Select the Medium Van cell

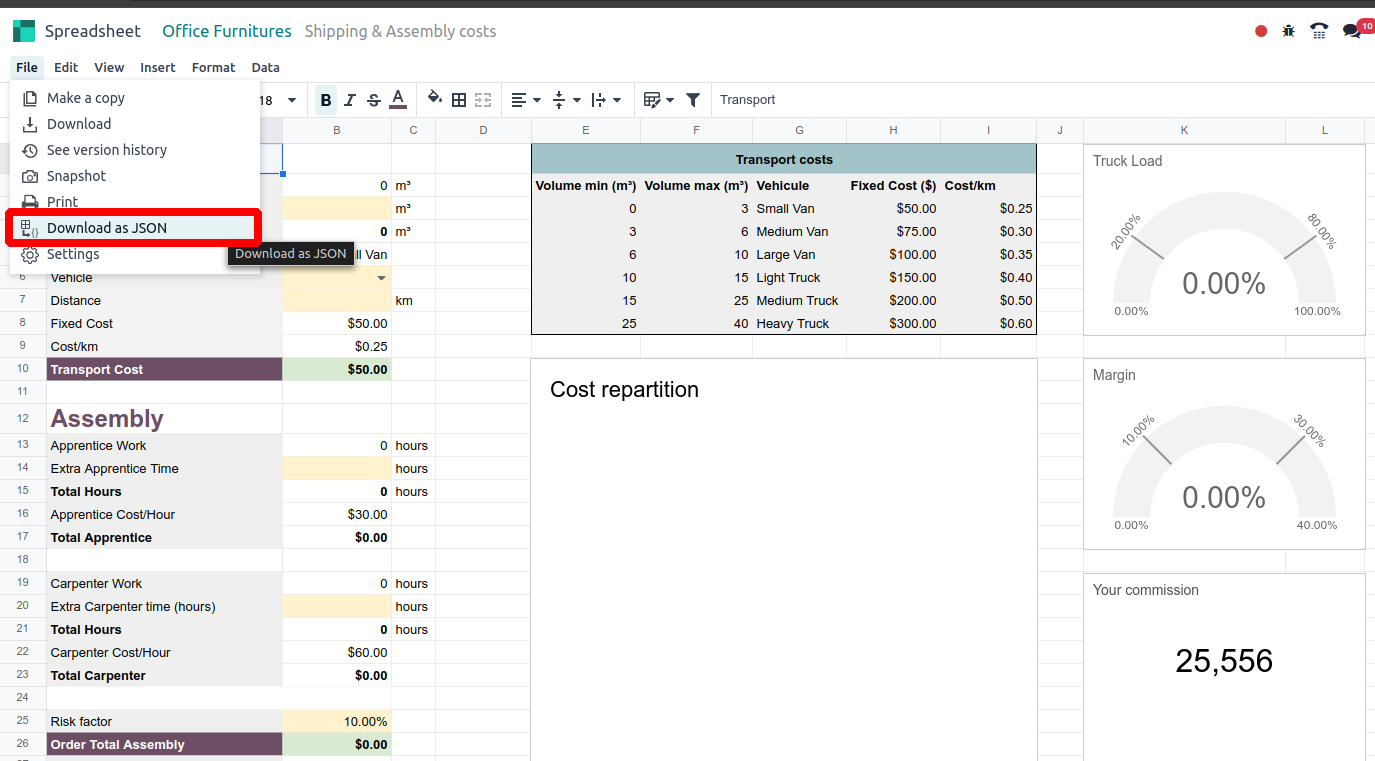click(799, 232)
